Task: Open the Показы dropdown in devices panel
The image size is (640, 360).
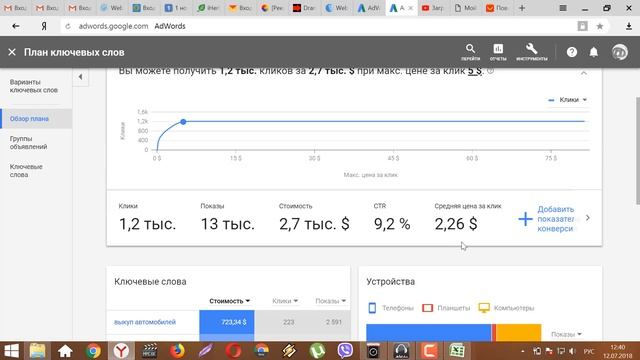Action: click(567, 334)
